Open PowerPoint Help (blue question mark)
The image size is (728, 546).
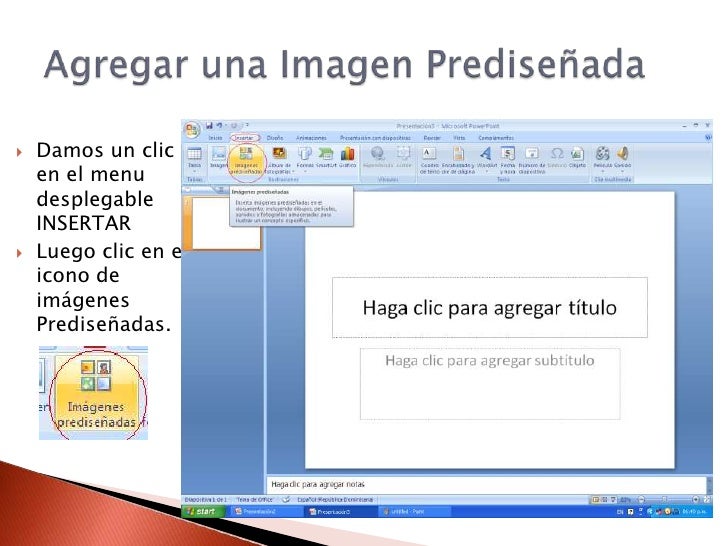pyautogui.click(x=708, y=137)
